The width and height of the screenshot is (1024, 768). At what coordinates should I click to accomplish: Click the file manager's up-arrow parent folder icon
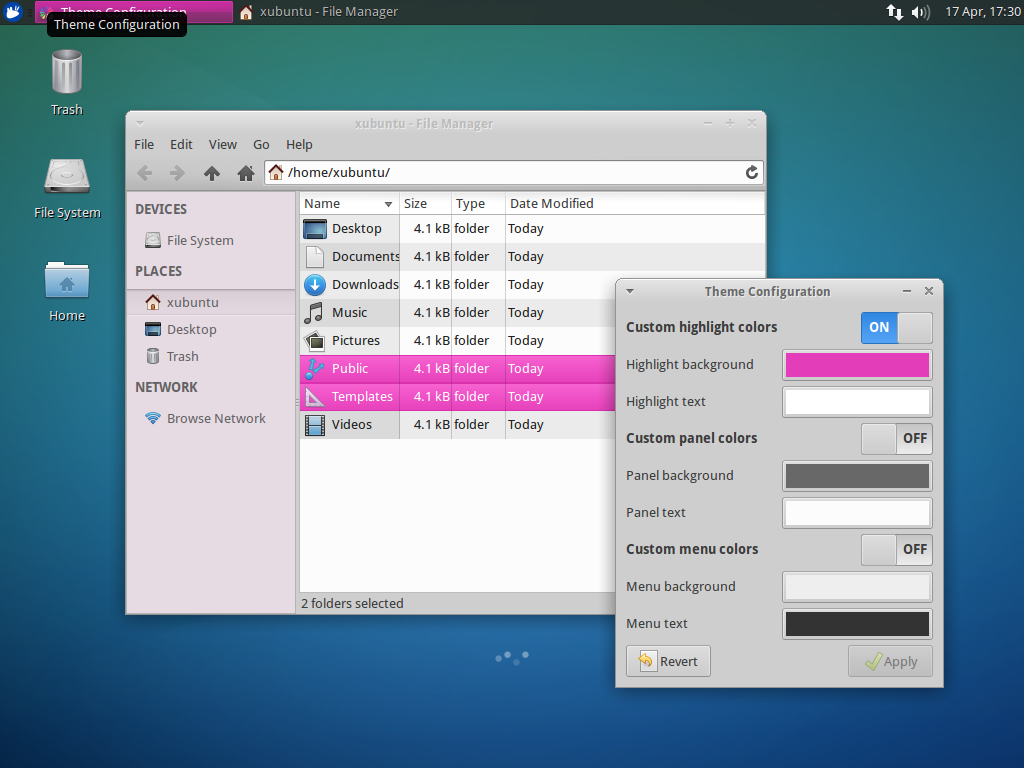point(212,173)
